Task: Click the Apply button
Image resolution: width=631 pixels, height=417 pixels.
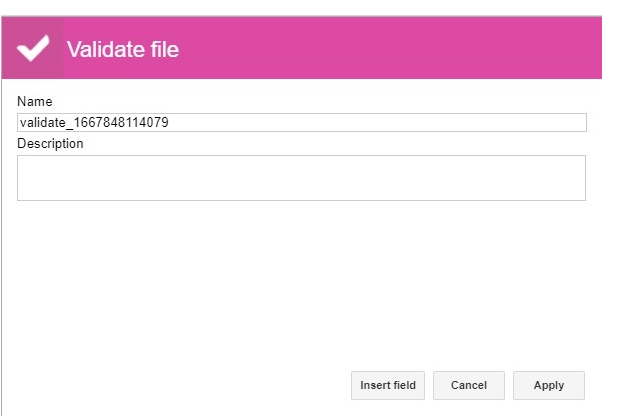Action: pos(549,385)
